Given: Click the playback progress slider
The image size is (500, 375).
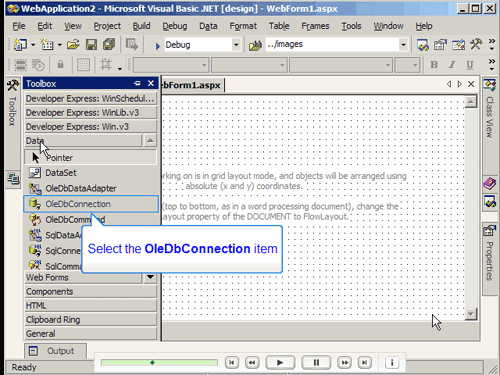Looking at the screenshot, I should [159, 362].
